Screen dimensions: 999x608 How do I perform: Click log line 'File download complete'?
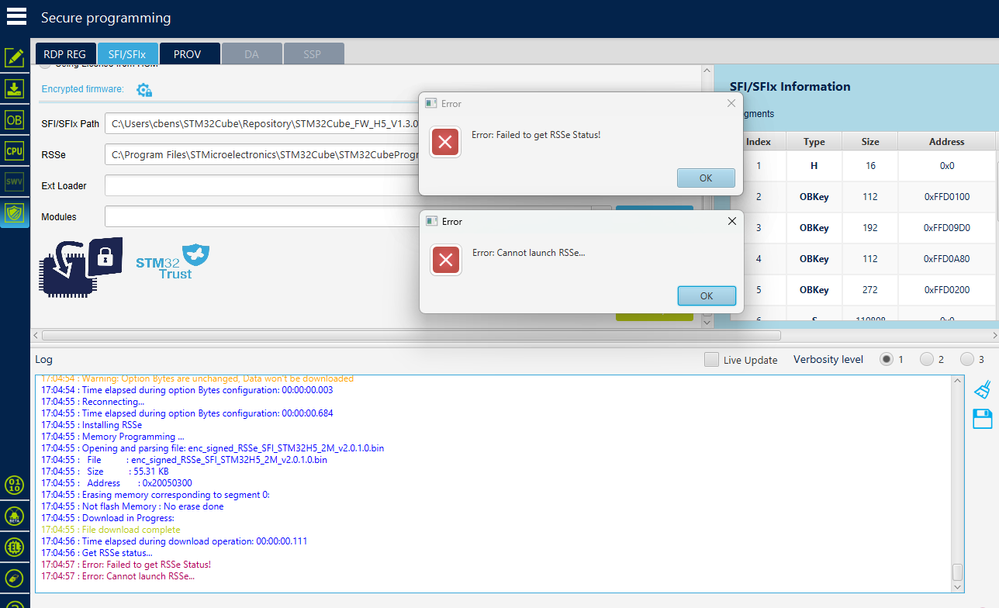pos(111,530)
